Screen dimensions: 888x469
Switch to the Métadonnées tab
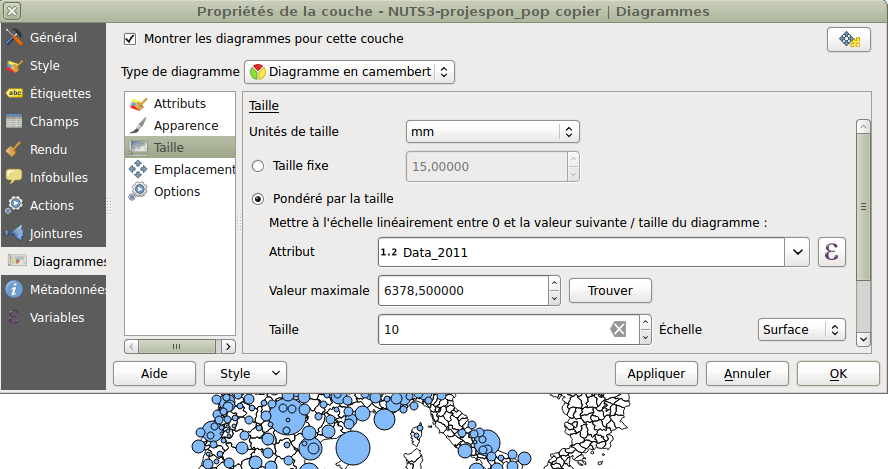pos(54,289)
